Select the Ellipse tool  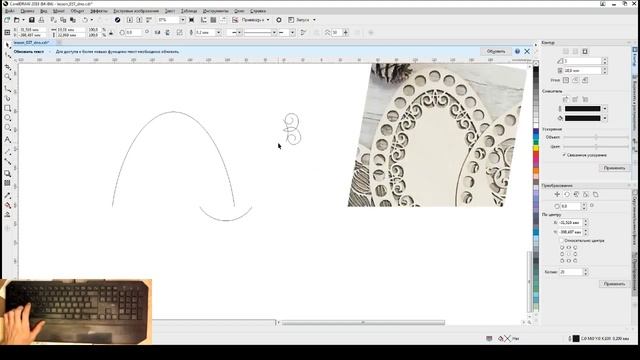(x=7, y=118)
